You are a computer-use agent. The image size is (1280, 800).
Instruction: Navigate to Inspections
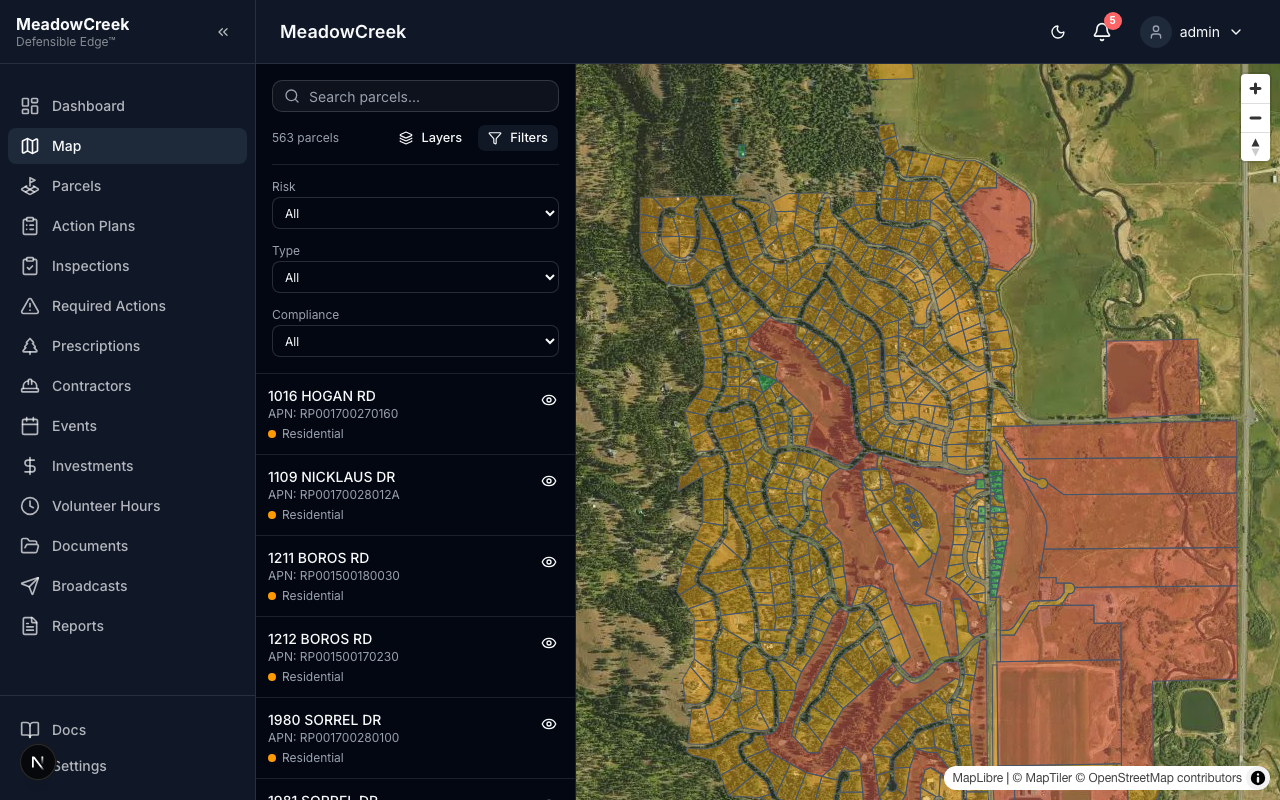[127, 266]
